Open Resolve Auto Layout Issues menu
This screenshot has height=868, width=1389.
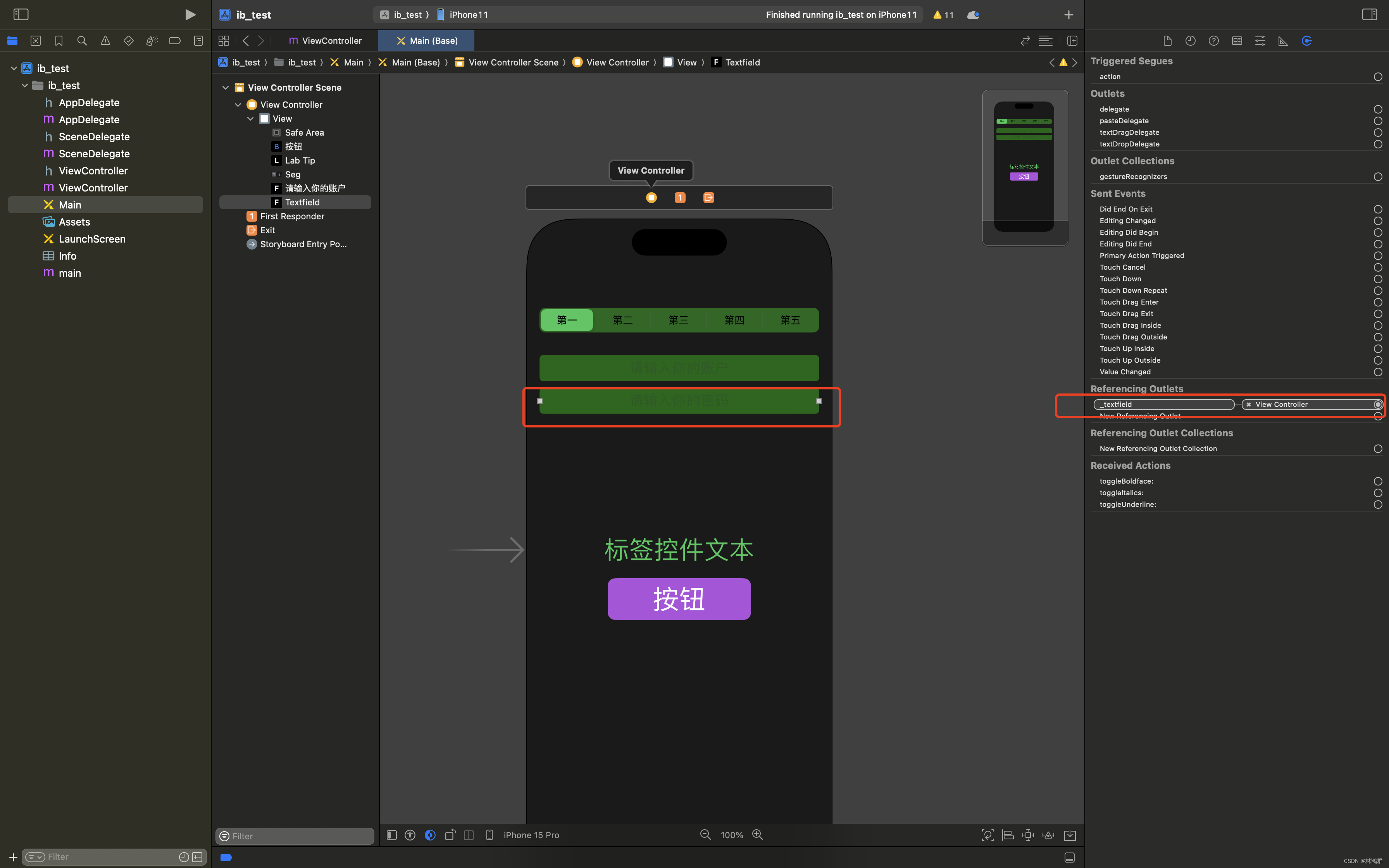[x=1049, y=835]
